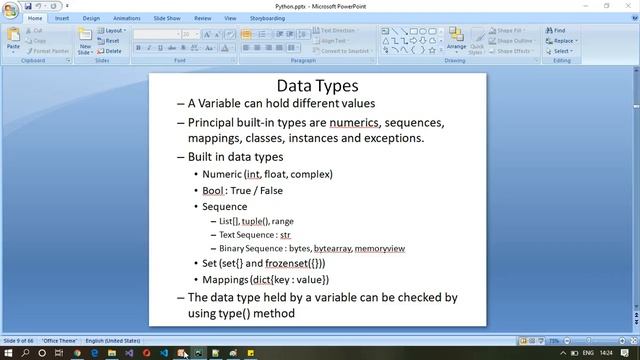
Task: Pick the rectangle shape in Drawing gallery
Action: 413,31
